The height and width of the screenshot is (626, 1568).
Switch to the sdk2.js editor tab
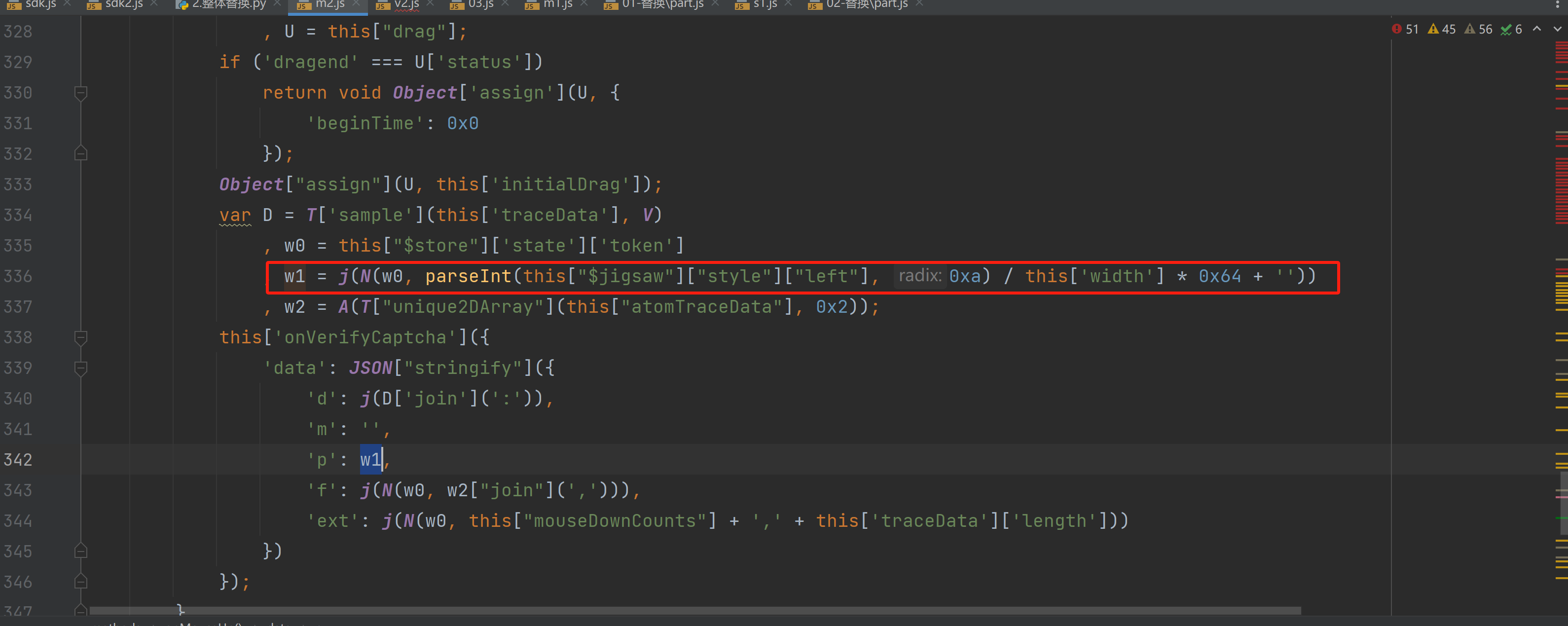coord(124,4)
